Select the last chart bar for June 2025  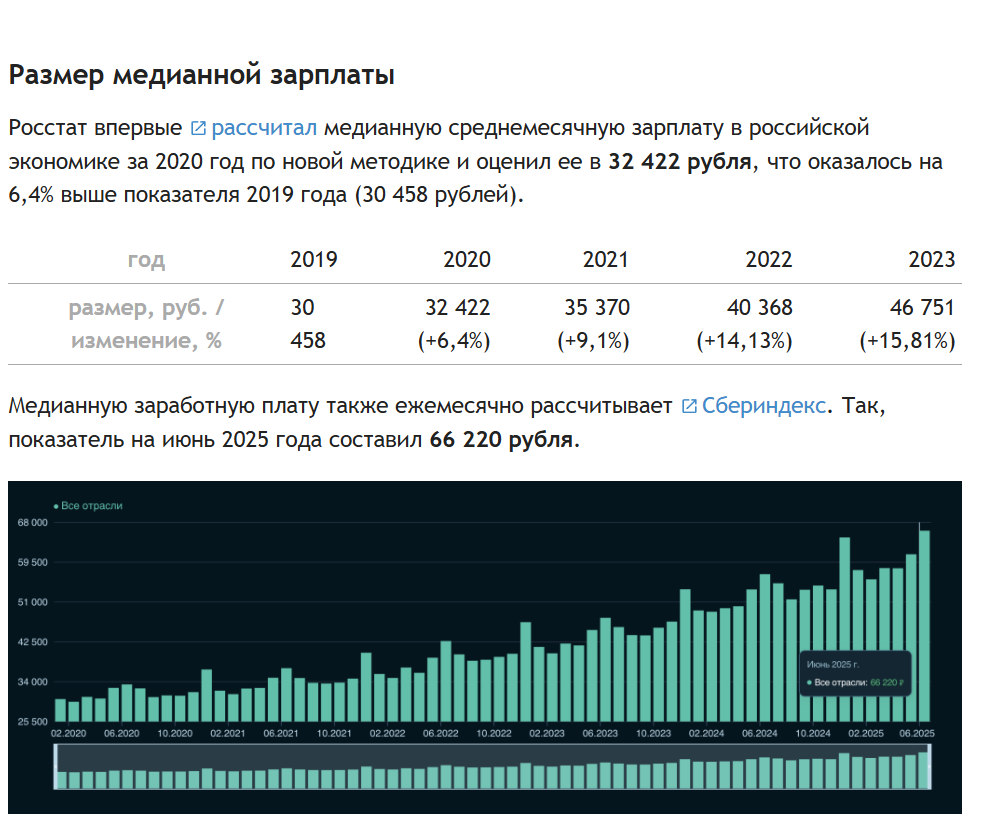924,625
